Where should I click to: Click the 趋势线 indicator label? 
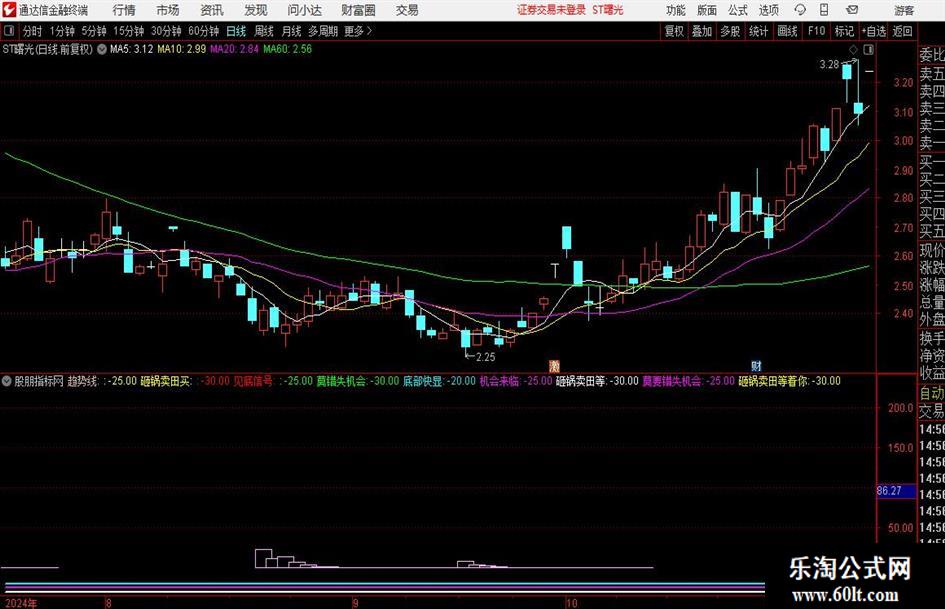pos(83,381)
